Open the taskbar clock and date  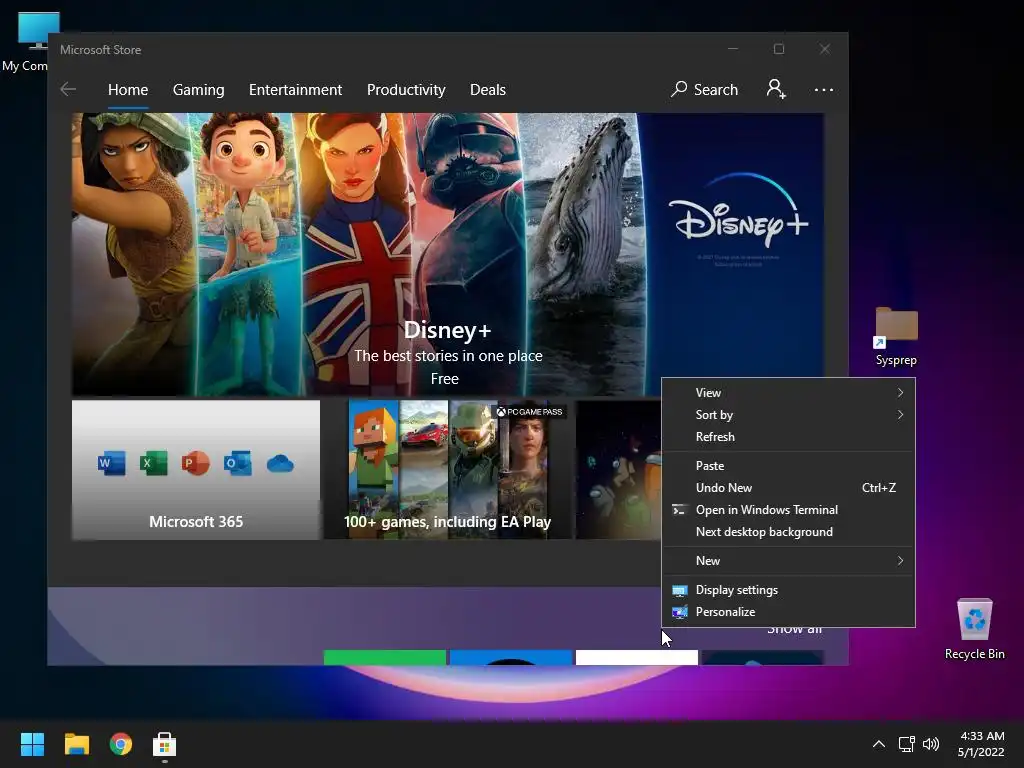[x=981, y=744]
